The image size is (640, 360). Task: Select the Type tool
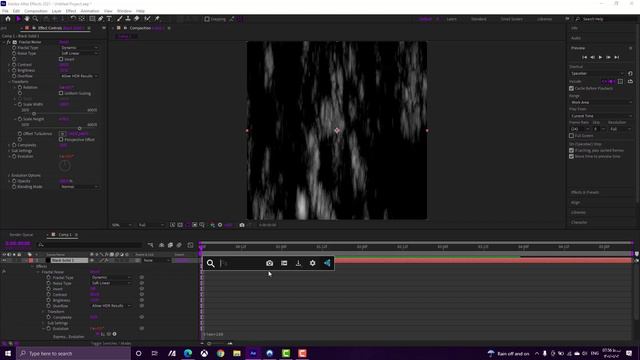[x=109, y=19]
